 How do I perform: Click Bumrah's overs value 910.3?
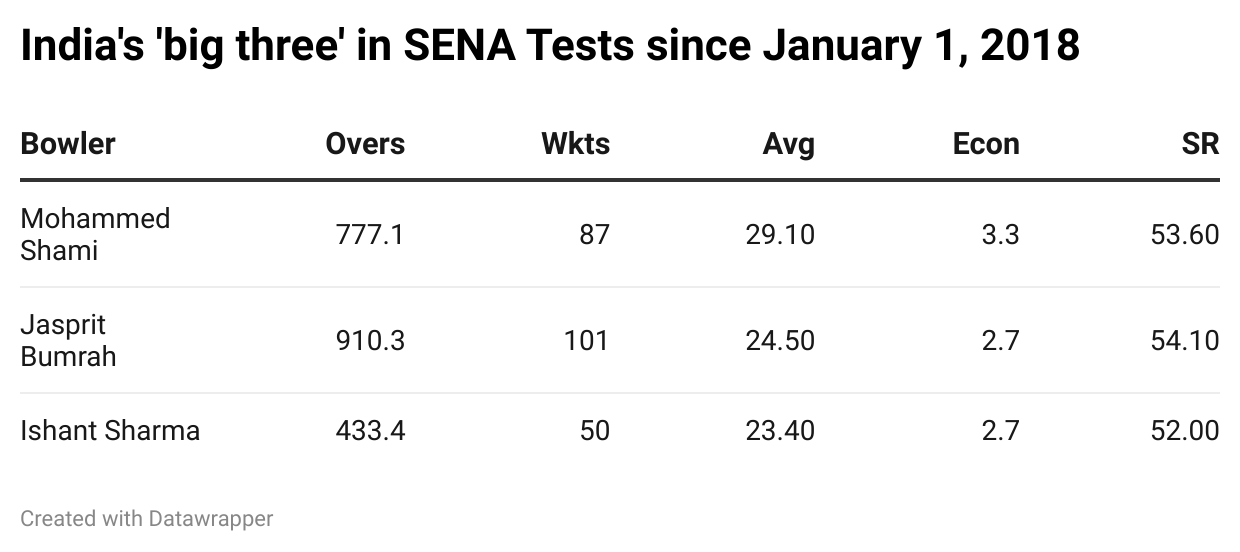click(370, 341)
